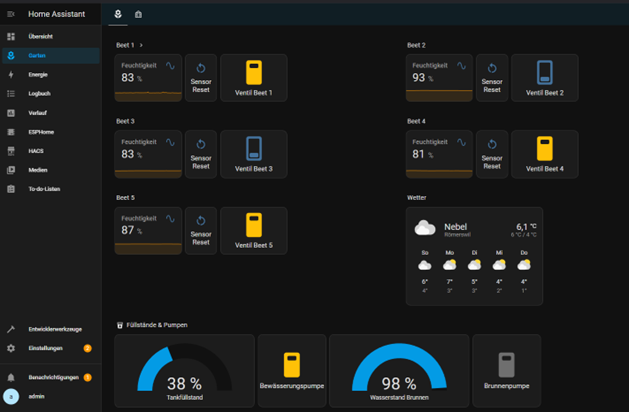Click the Logbuch list icon in sidebar

click(11, 94)
